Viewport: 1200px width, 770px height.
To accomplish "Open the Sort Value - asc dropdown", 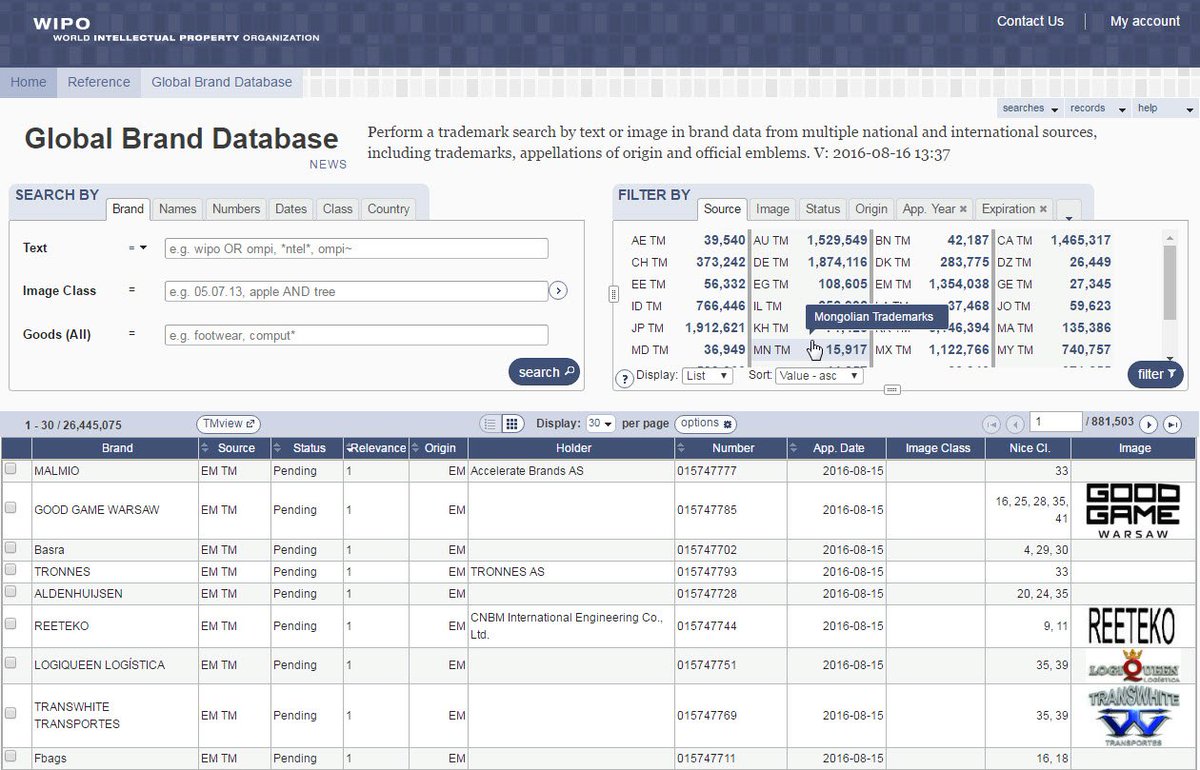I will pyautogui.click(x=820, y=376).
